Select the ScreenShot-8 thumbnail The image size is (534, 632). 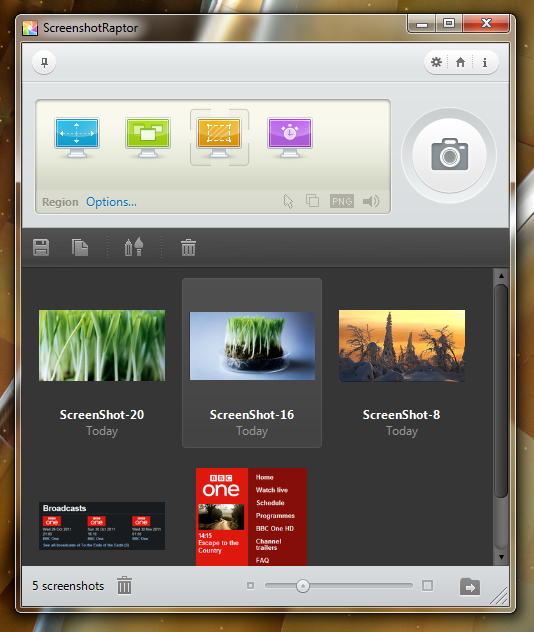tap(402, 346)
